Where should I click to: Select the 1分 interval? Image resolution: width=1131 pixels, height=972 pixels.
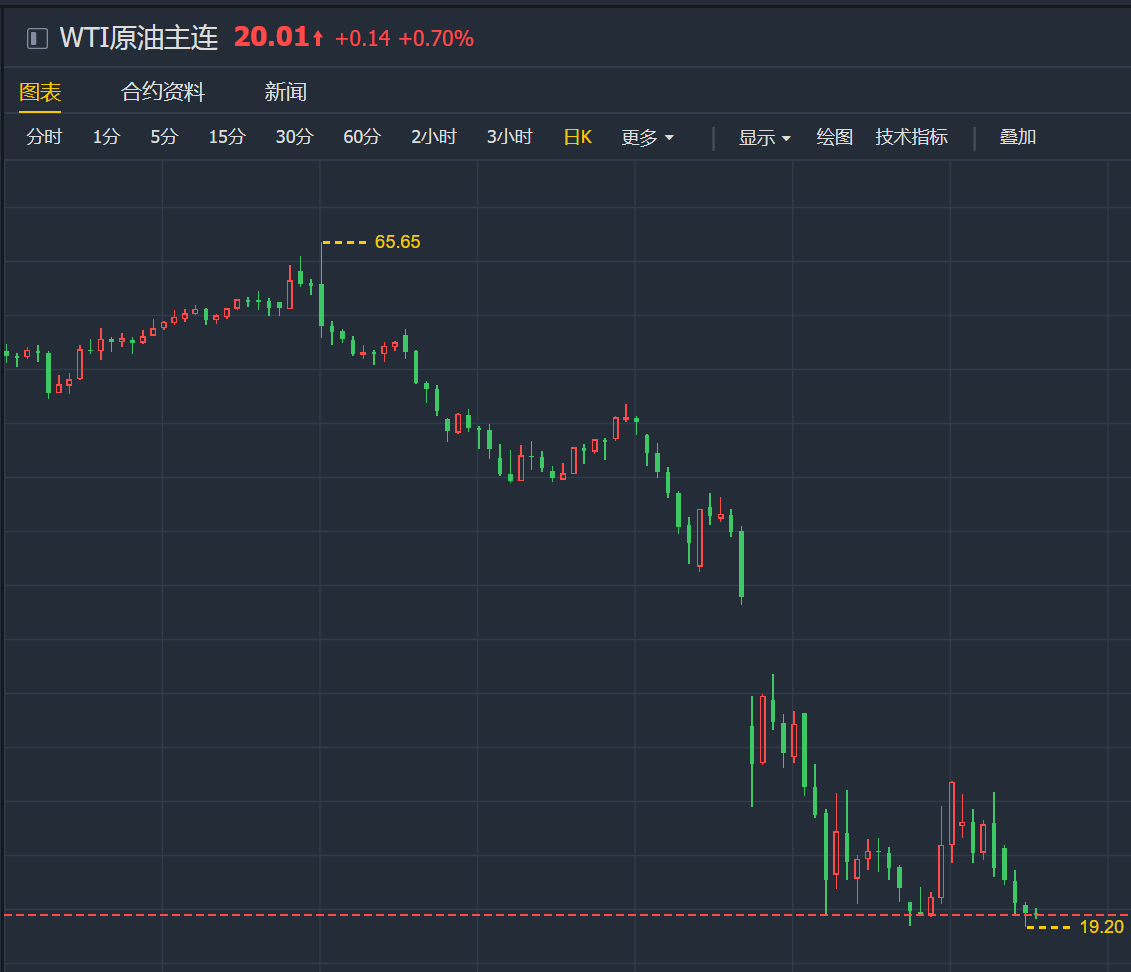pyautogui.click(x=106, y=137)
